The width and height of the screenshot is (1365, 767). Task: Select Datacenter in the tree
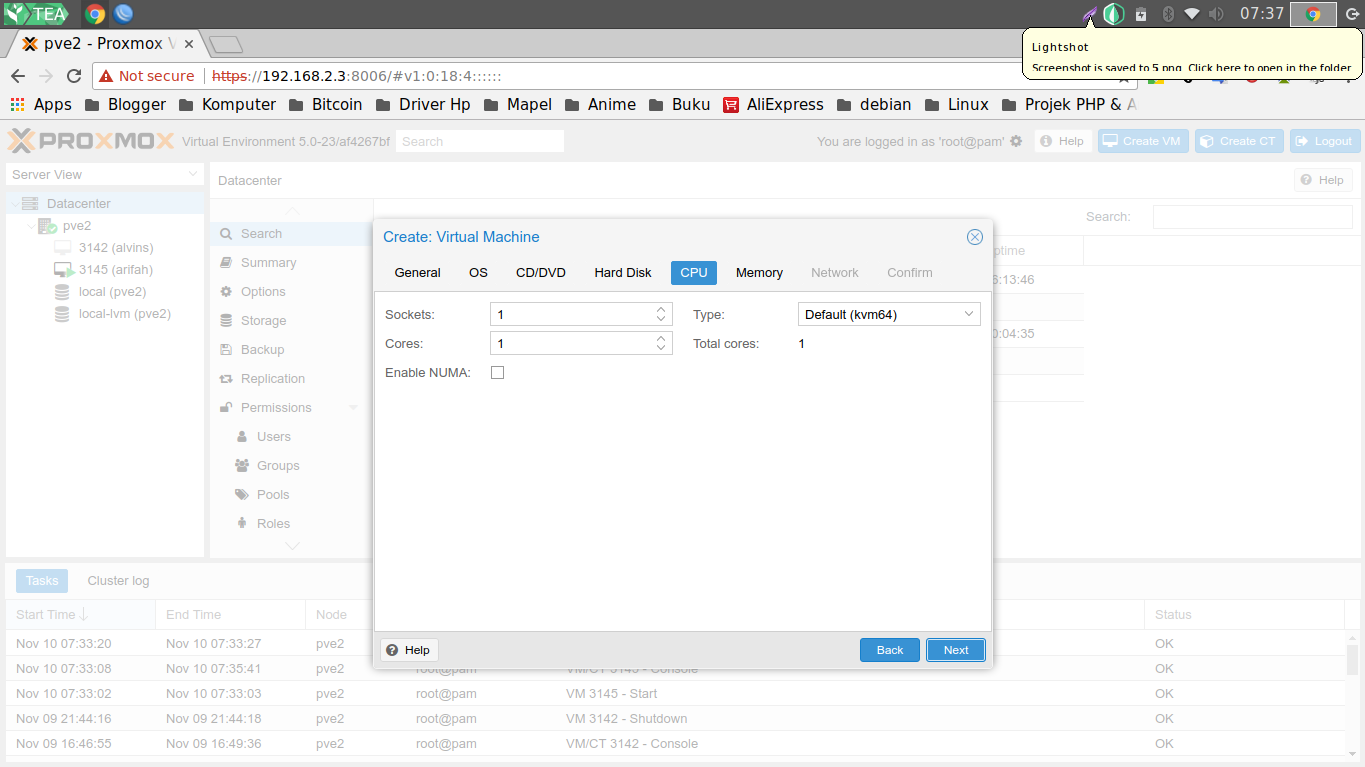click(79, 203)
